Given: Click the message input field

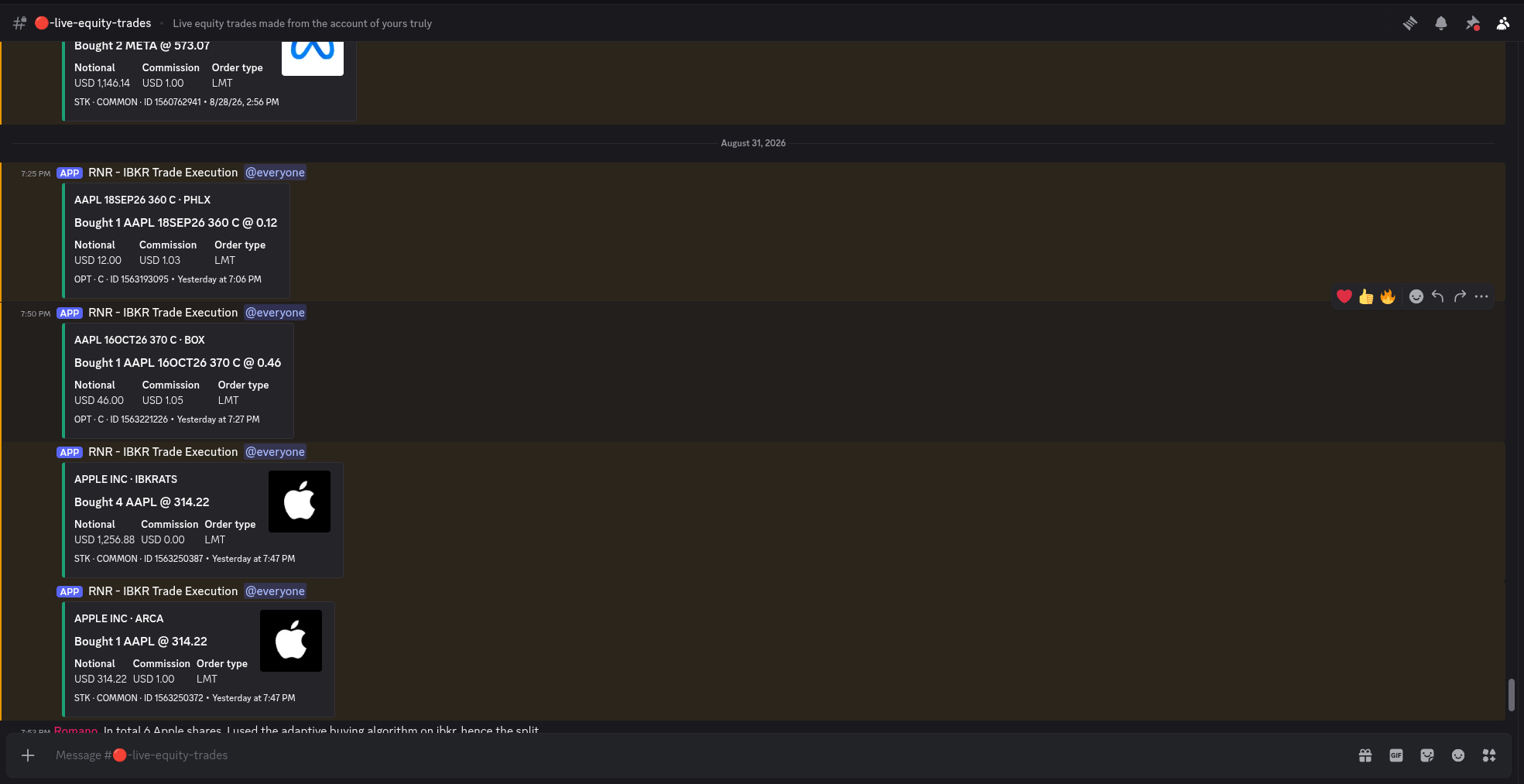Looking at the screenshot, I should [697, 755].
